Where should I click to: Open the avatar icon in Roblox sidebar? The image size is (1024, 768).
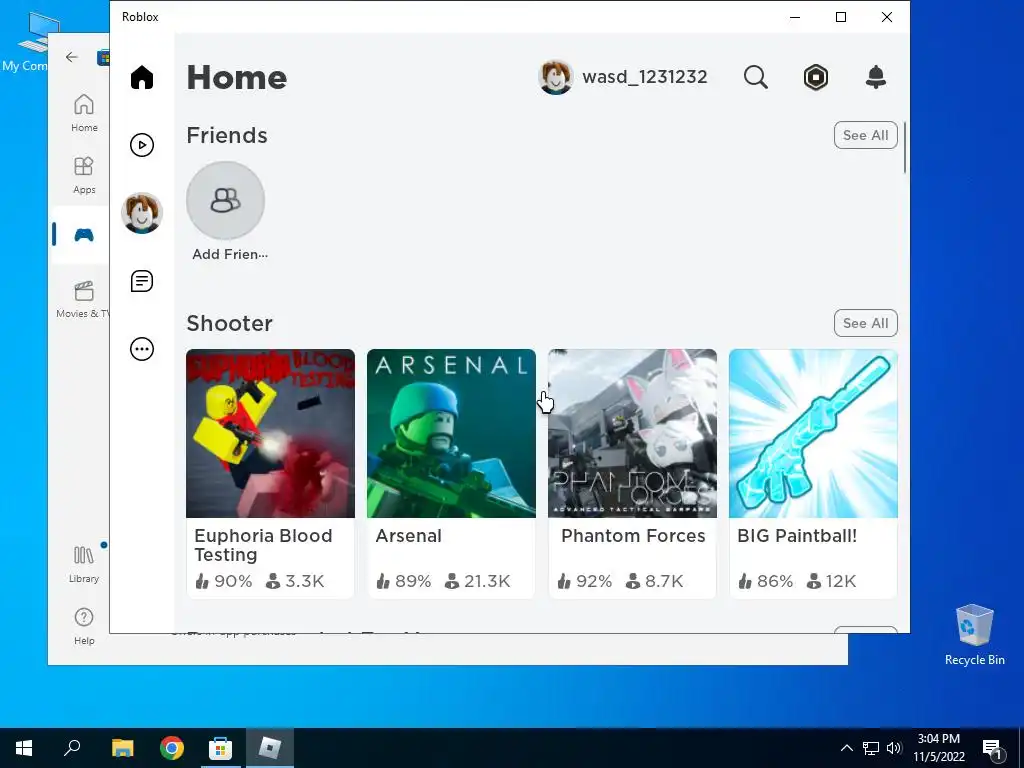click(x=142, y=213)
